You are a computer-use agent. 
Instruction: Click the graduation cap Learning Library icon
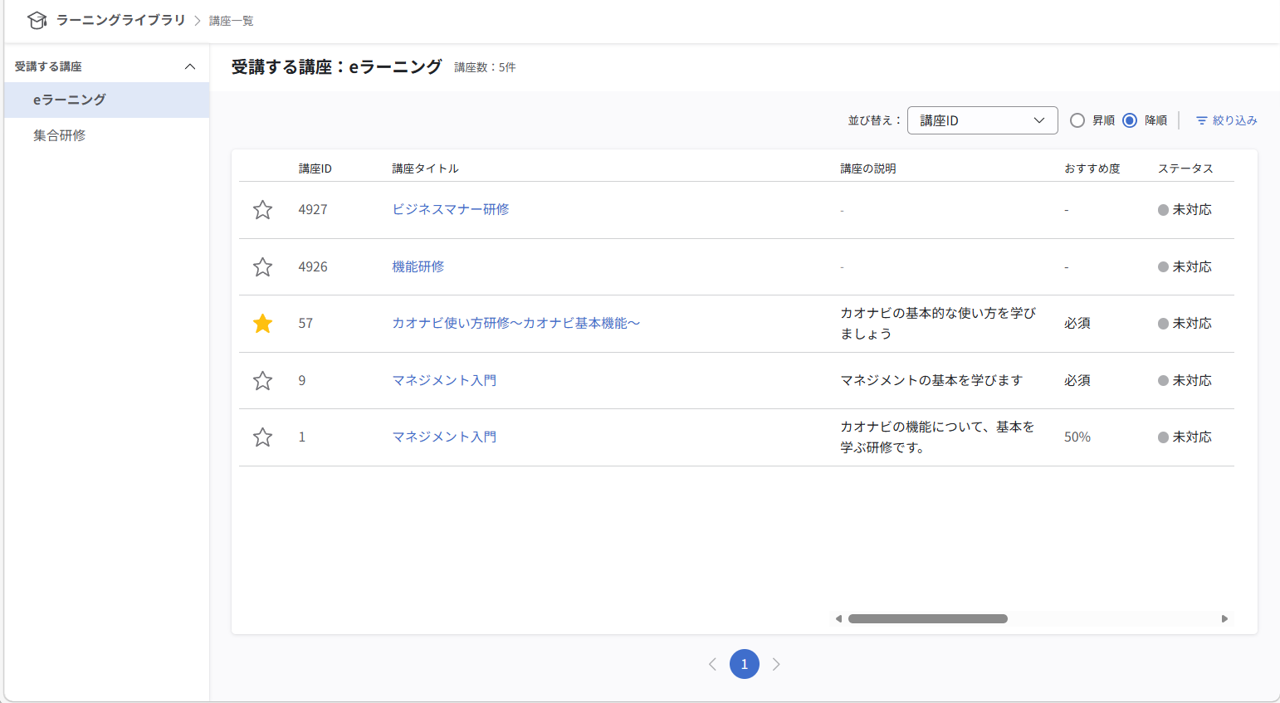37,20
